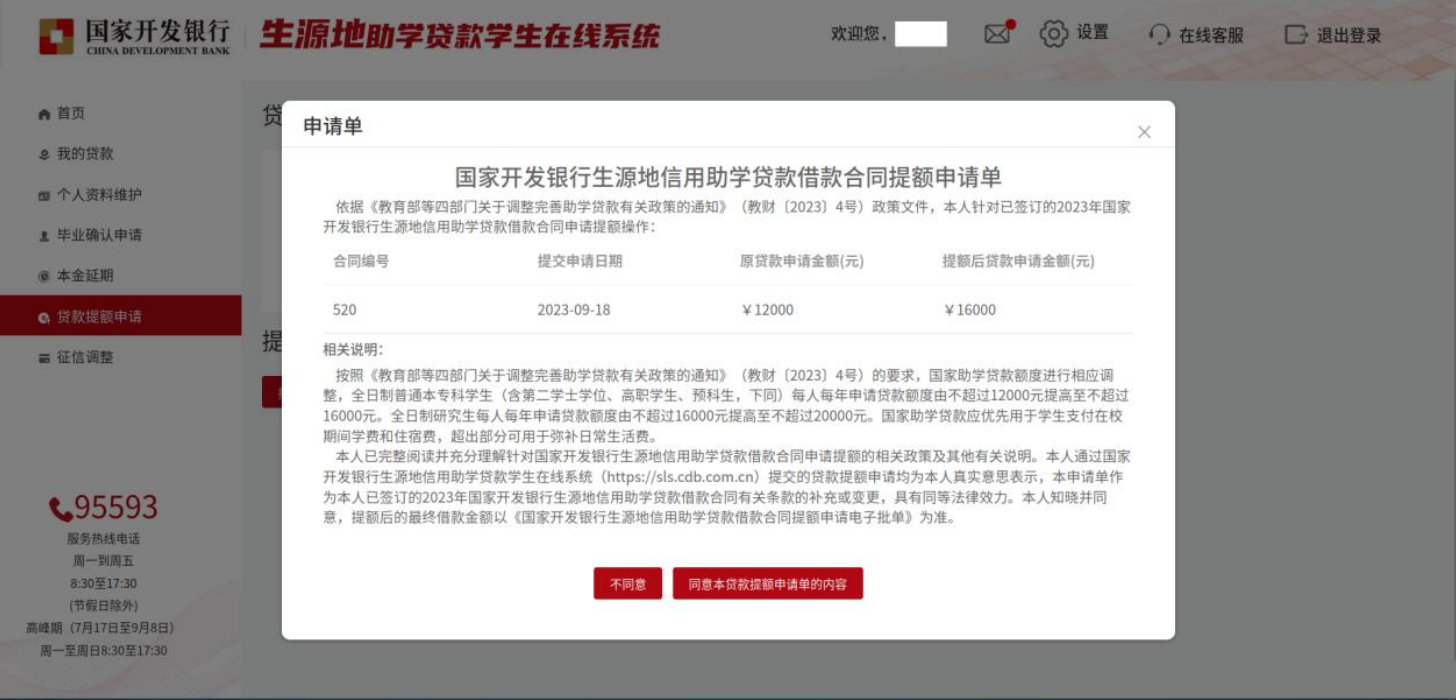Click the 95593 hotline phone number
The image size is (1456, 700).
point(104,508)
